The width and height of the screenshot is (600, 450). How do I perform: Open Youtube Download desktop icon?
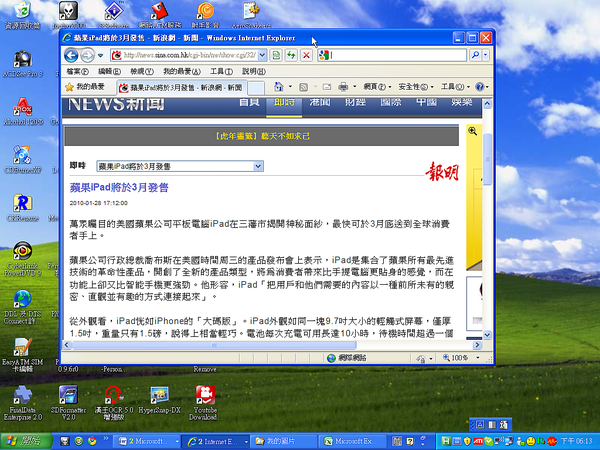pyautogui.click(x=205, y=403)
